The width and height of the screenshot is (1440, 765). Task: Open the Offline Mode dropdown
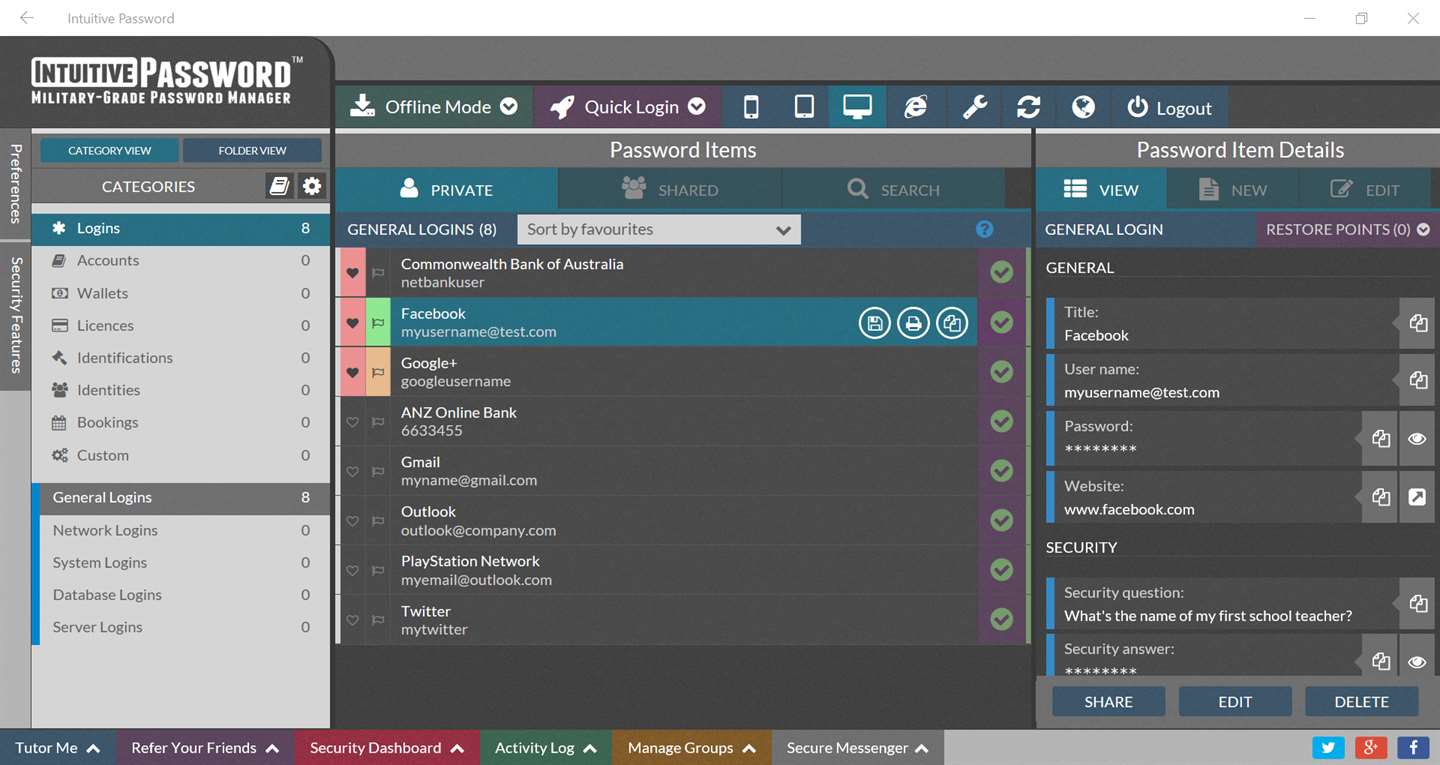click(434, 107)
